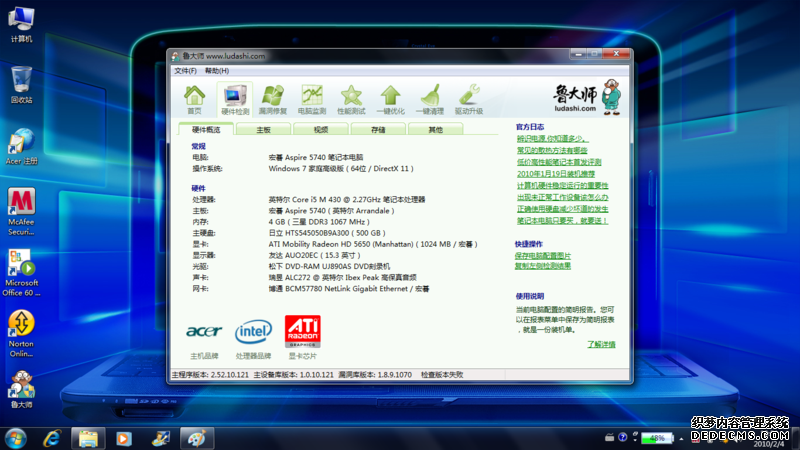Switch to the 存储 tab
This screenshot has height=450, width=800.
[378, 130]
